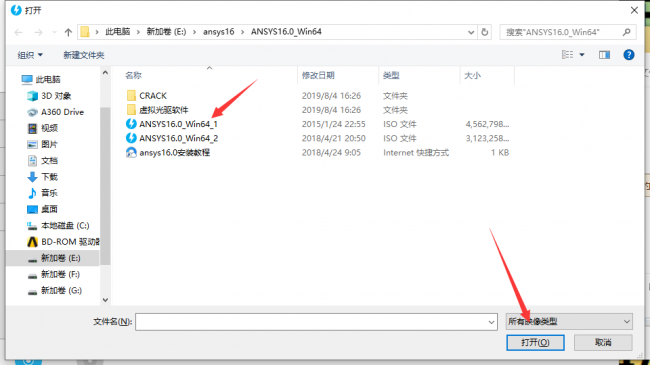
Task: Toggle the preview pane icon
Action: click(604, 54)
